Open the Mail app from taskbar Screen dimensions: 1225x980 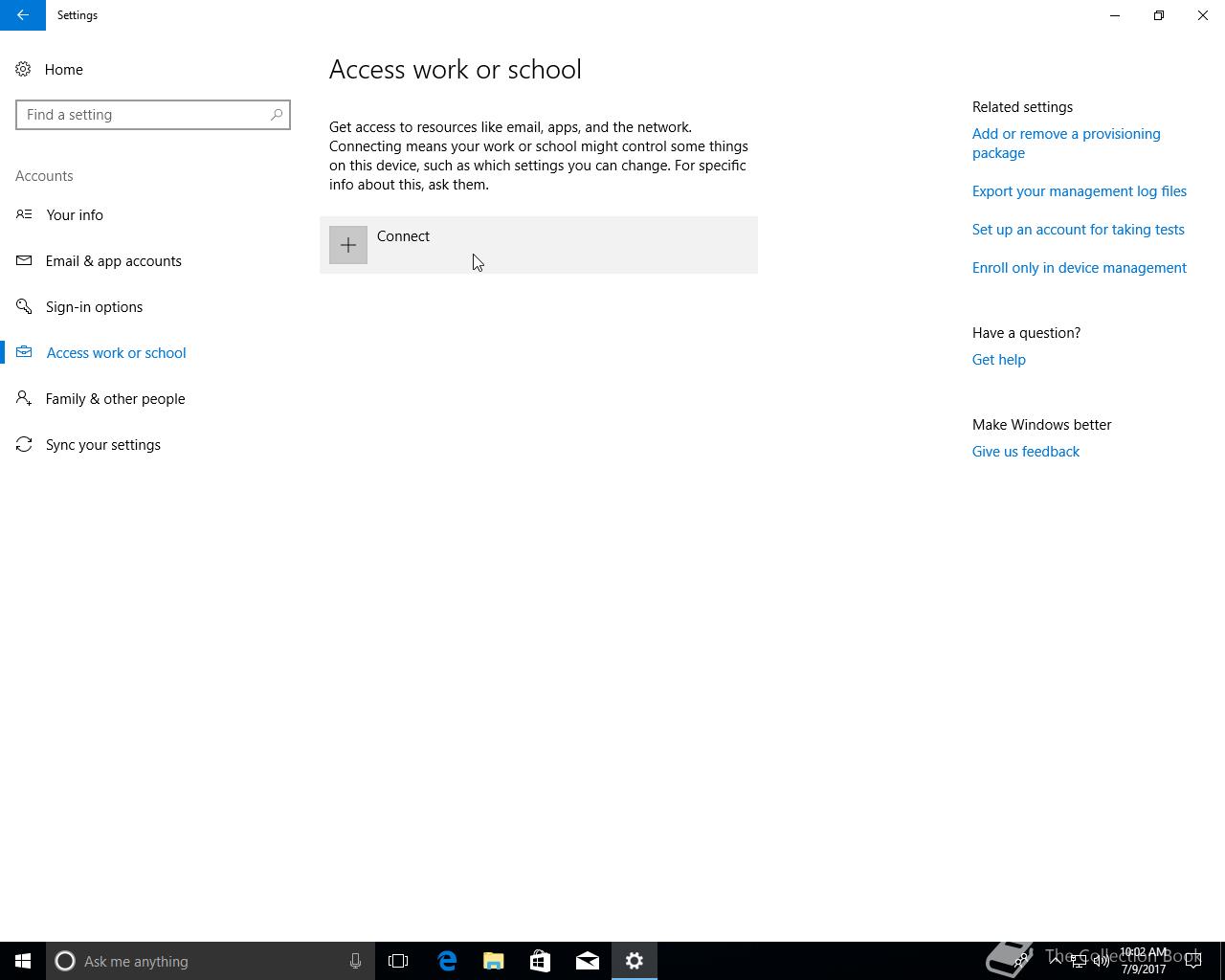click(x=588, y=961)
